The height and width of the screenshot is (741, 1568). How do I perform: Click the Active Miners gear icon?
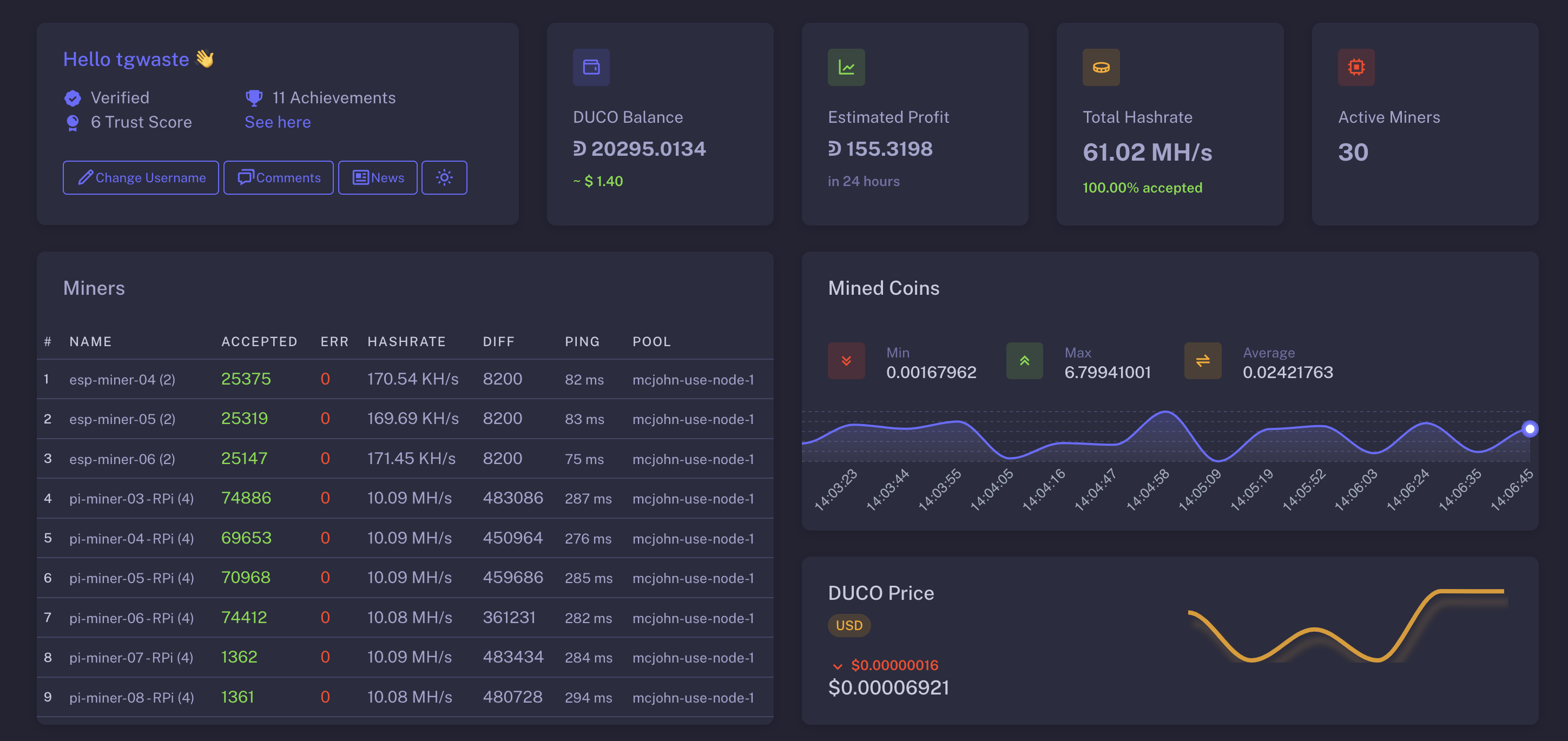pyautogui.click(x=1356, y=67)
